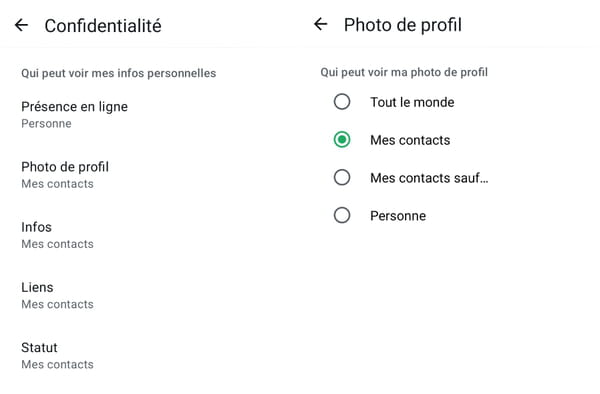
Task: Open the Photo de profil privacy entry
Action: pyautogui.click(x=150, y=175)
